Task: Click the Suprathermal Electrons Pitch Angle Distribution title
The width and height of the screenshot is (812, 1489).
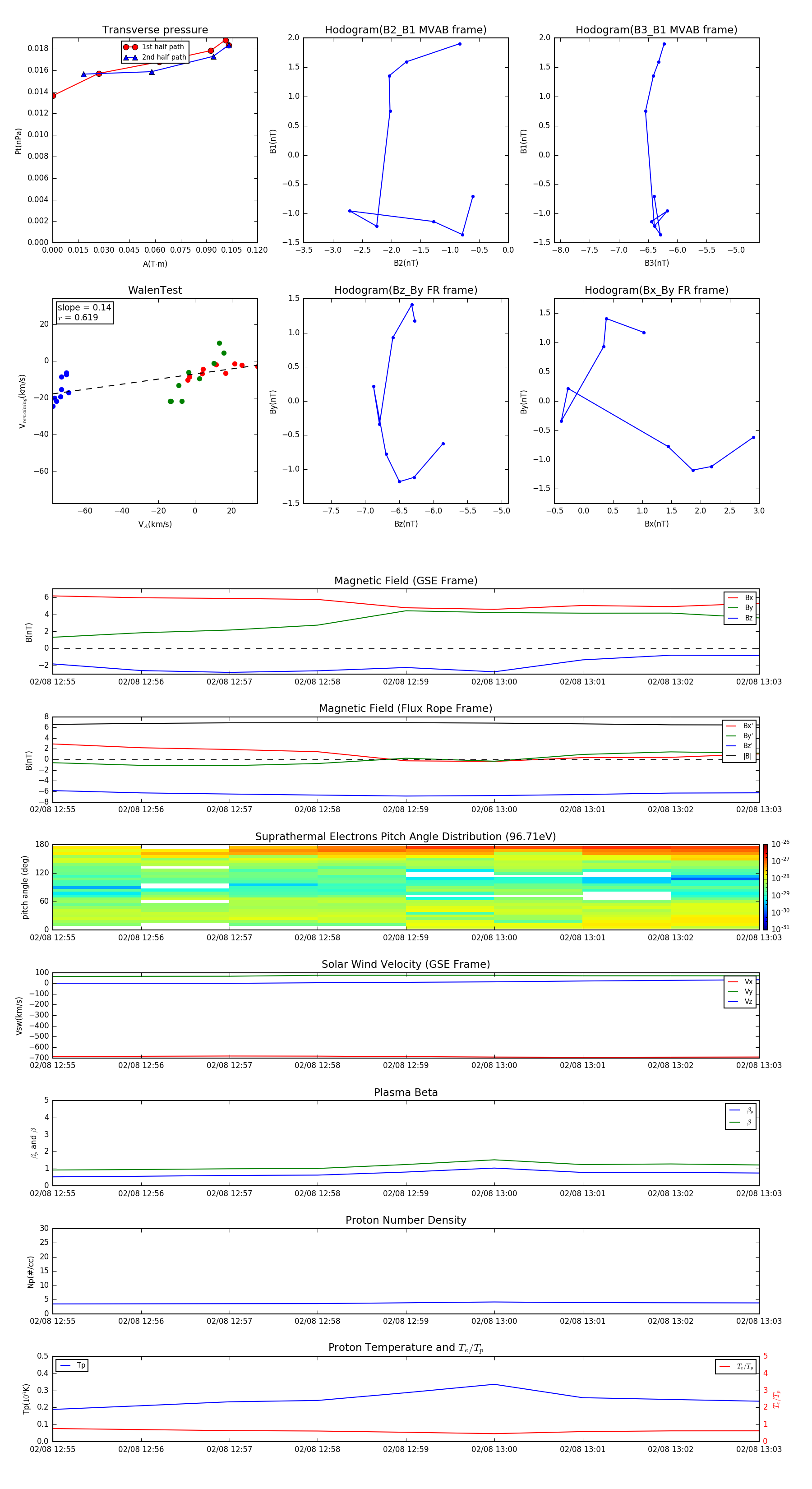Action: [x=406, y=837]
